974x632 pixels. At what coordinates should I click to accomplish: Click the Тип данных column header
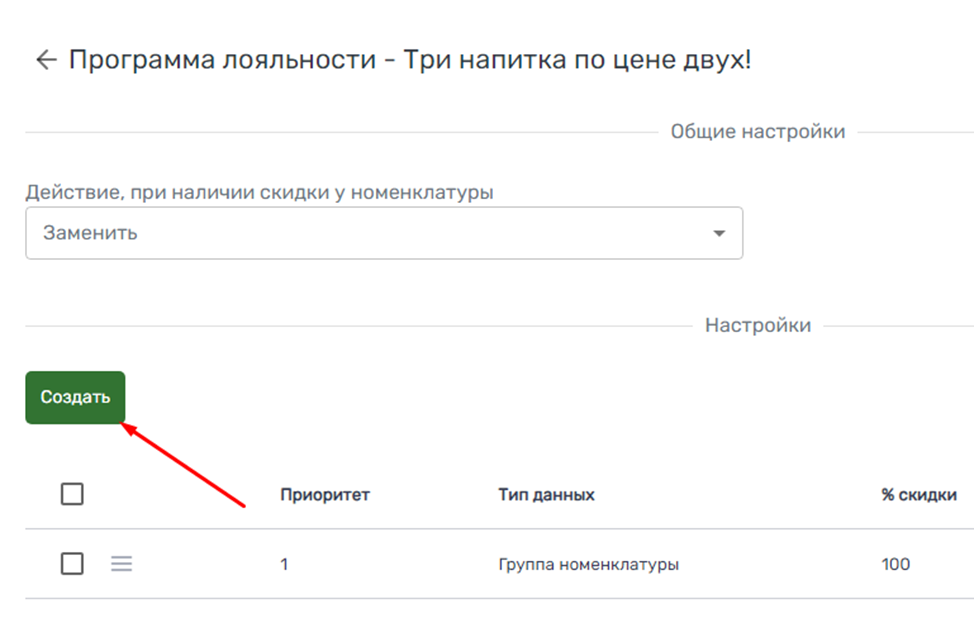[546, 495]
